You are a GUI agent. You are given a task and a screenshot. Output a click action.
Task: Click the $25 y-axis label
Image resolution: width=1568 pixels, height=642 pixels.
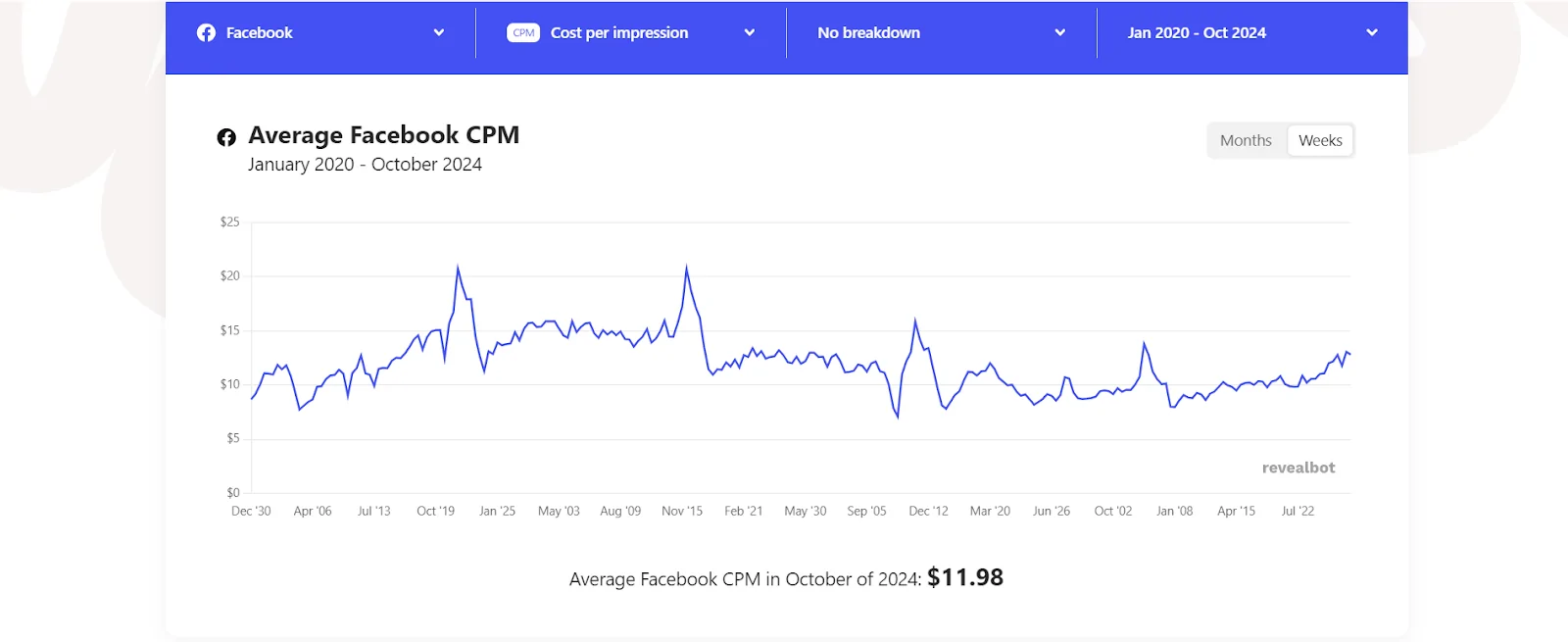point(230,222)
